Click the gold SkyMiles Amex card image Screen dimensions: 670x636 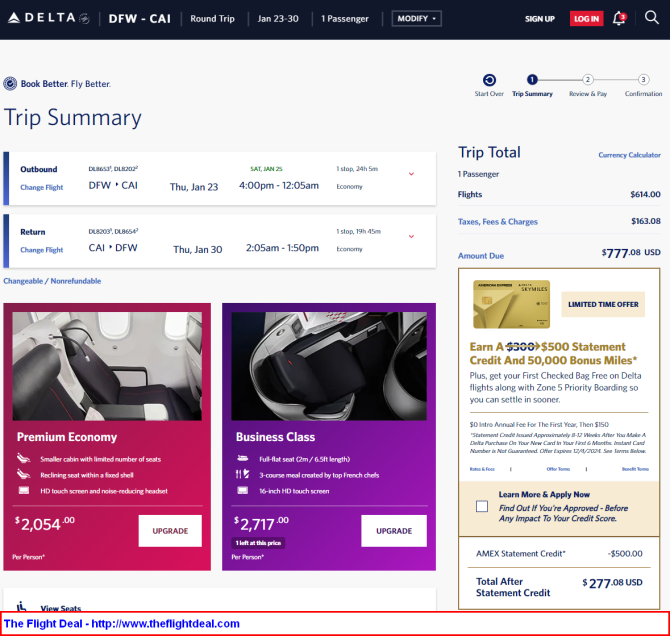pyautogui.click(x=511, y=304)
